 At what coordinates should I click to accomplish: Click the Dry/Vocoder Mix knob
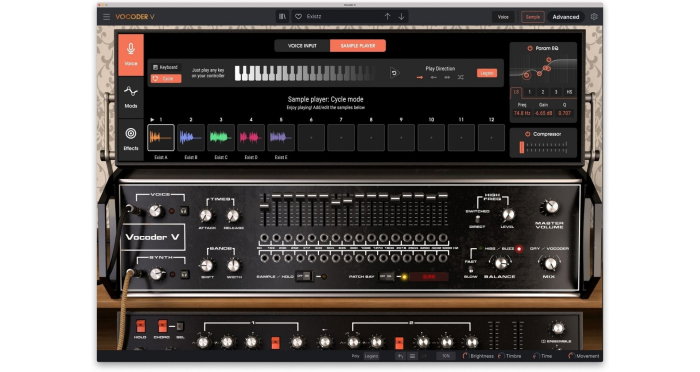click(550, 263)
